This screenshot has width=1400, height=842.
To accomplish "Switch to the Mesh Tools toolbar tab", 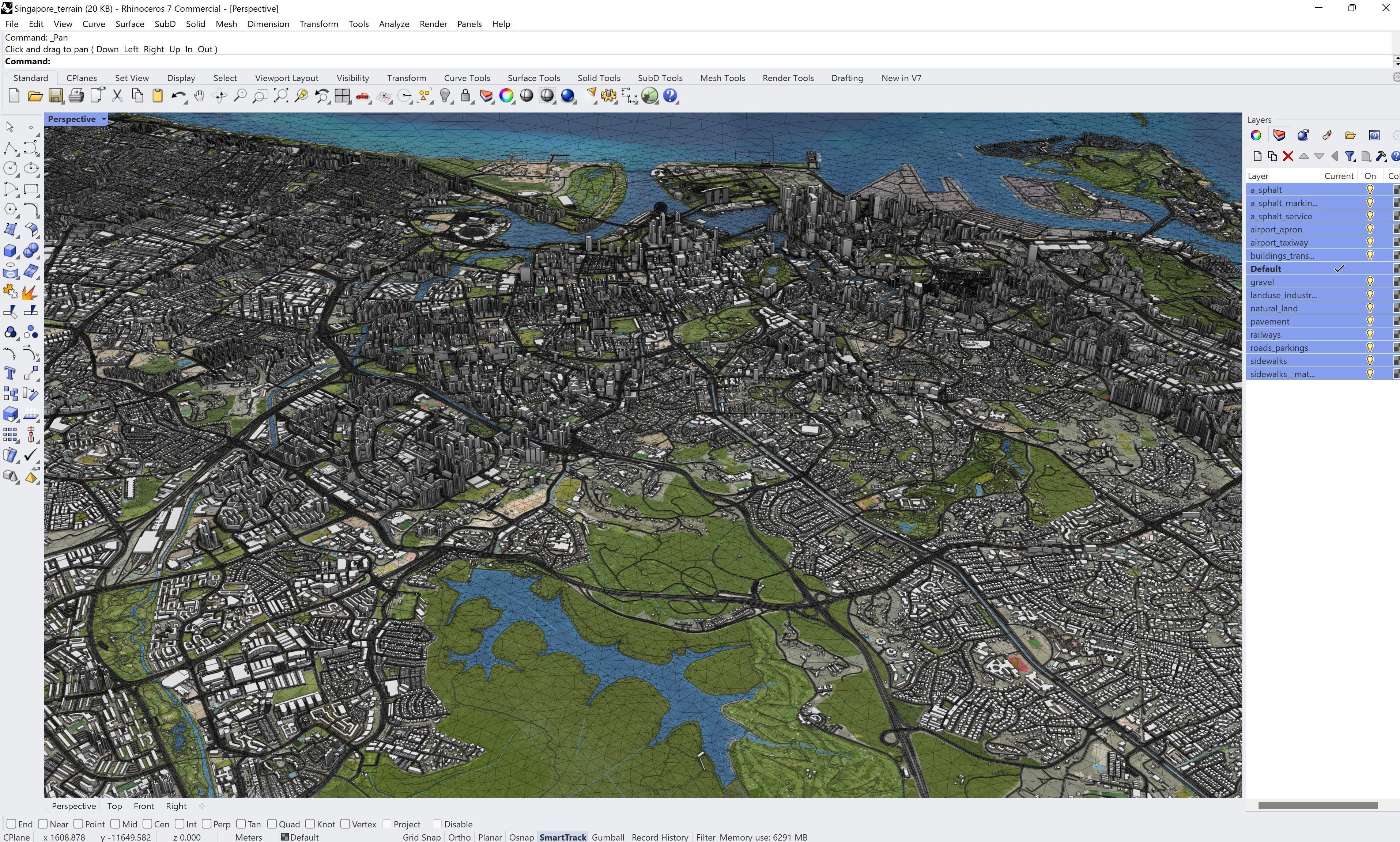I will (722, 78).
